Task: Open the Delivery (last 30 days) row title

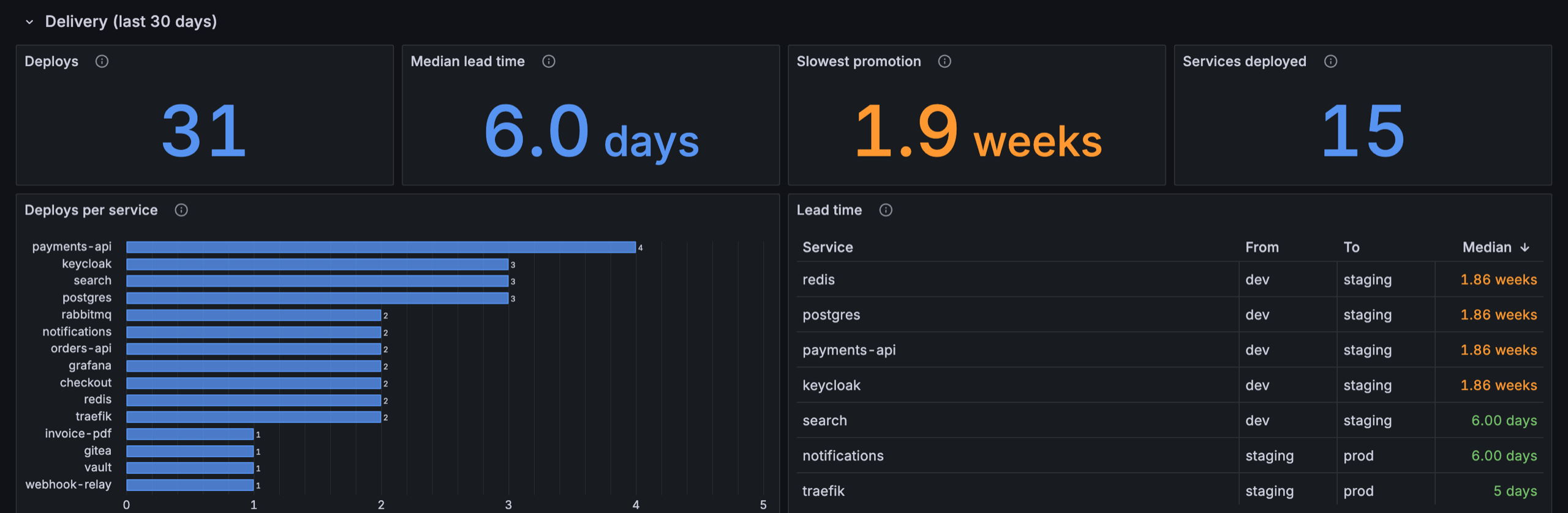Action: 131,21
